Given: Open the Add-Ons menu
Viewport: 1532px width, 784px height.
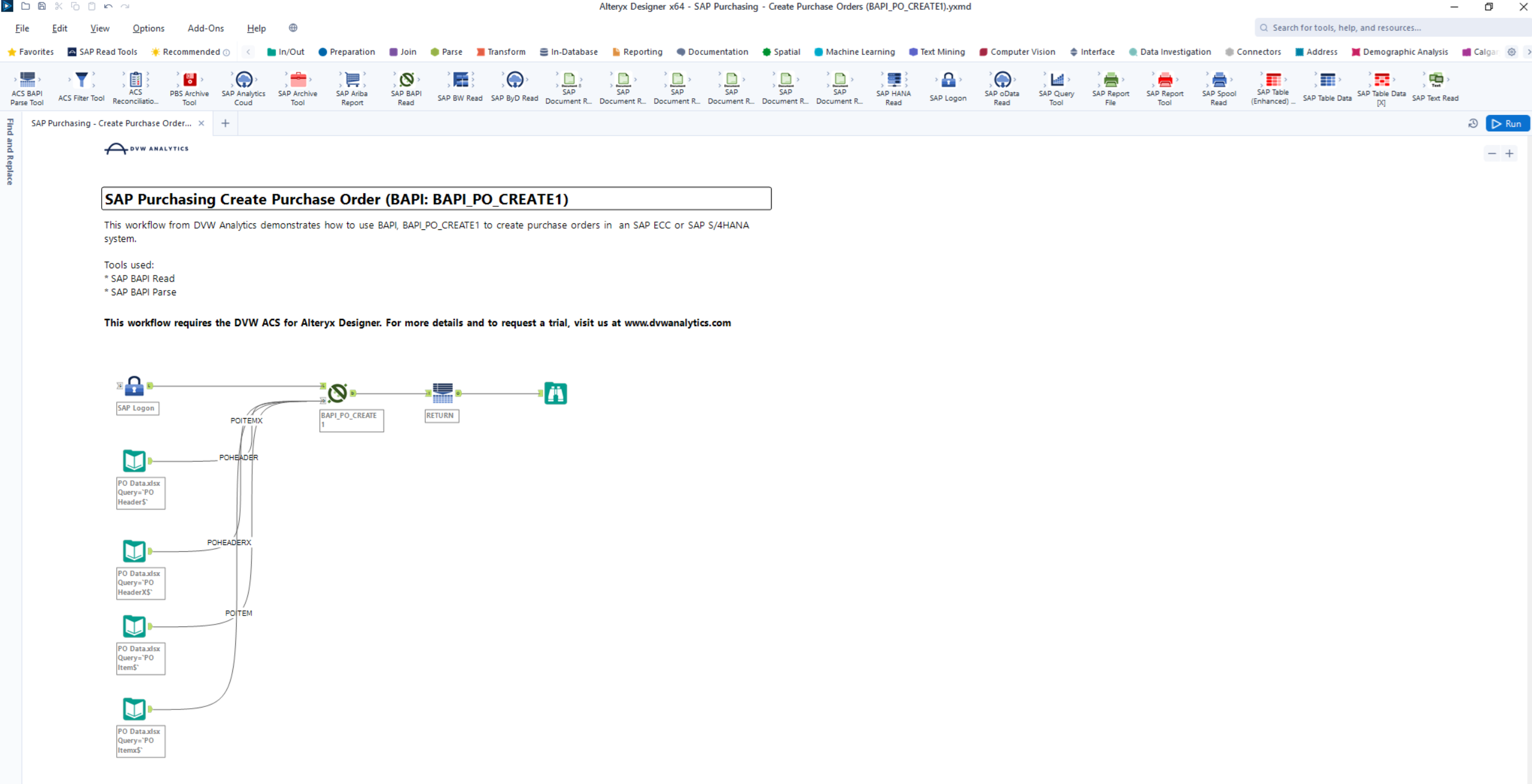Looking at the screenshot, I should pos(205,28).
